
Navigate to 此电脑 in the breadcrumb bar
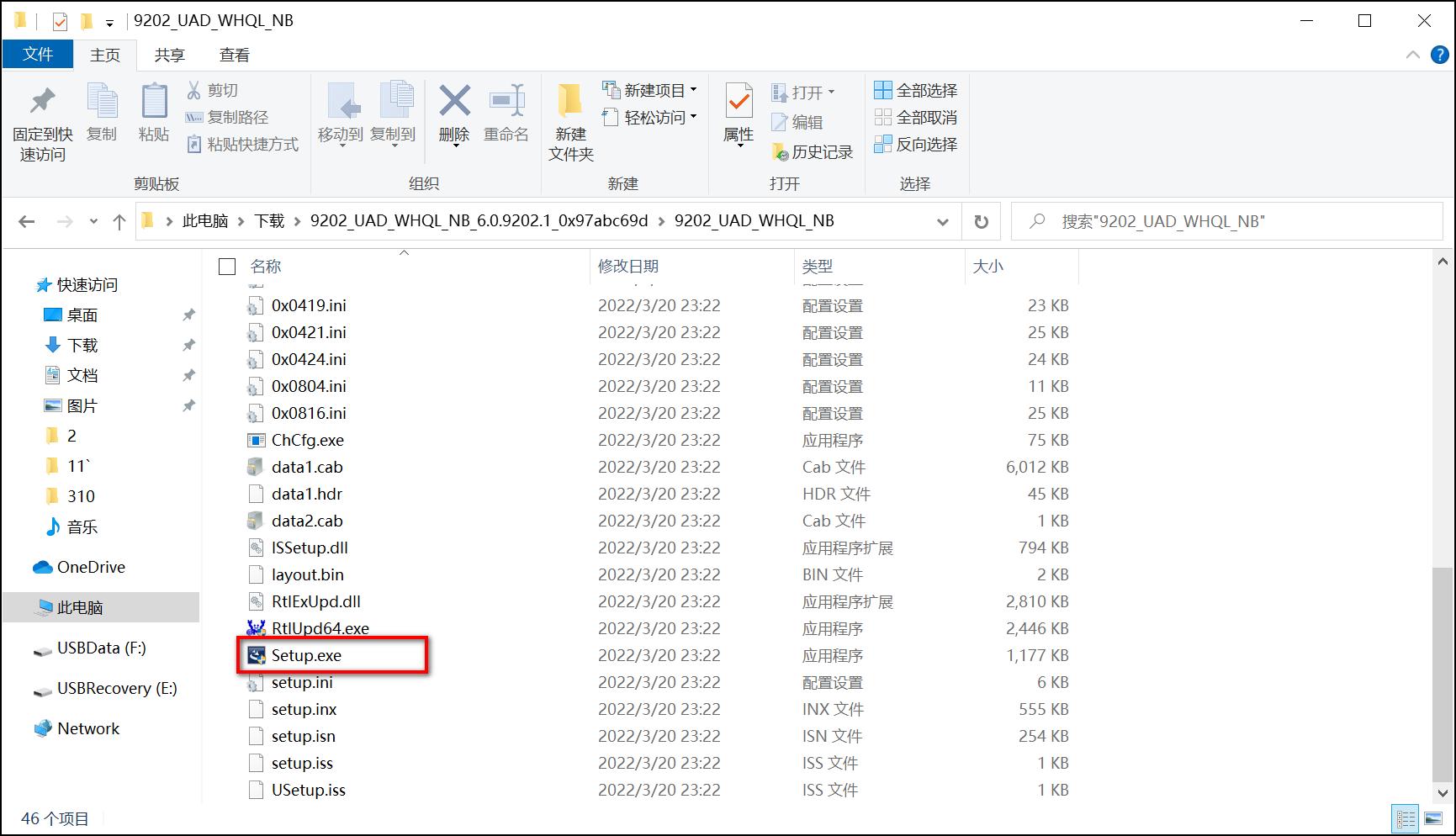204,221
